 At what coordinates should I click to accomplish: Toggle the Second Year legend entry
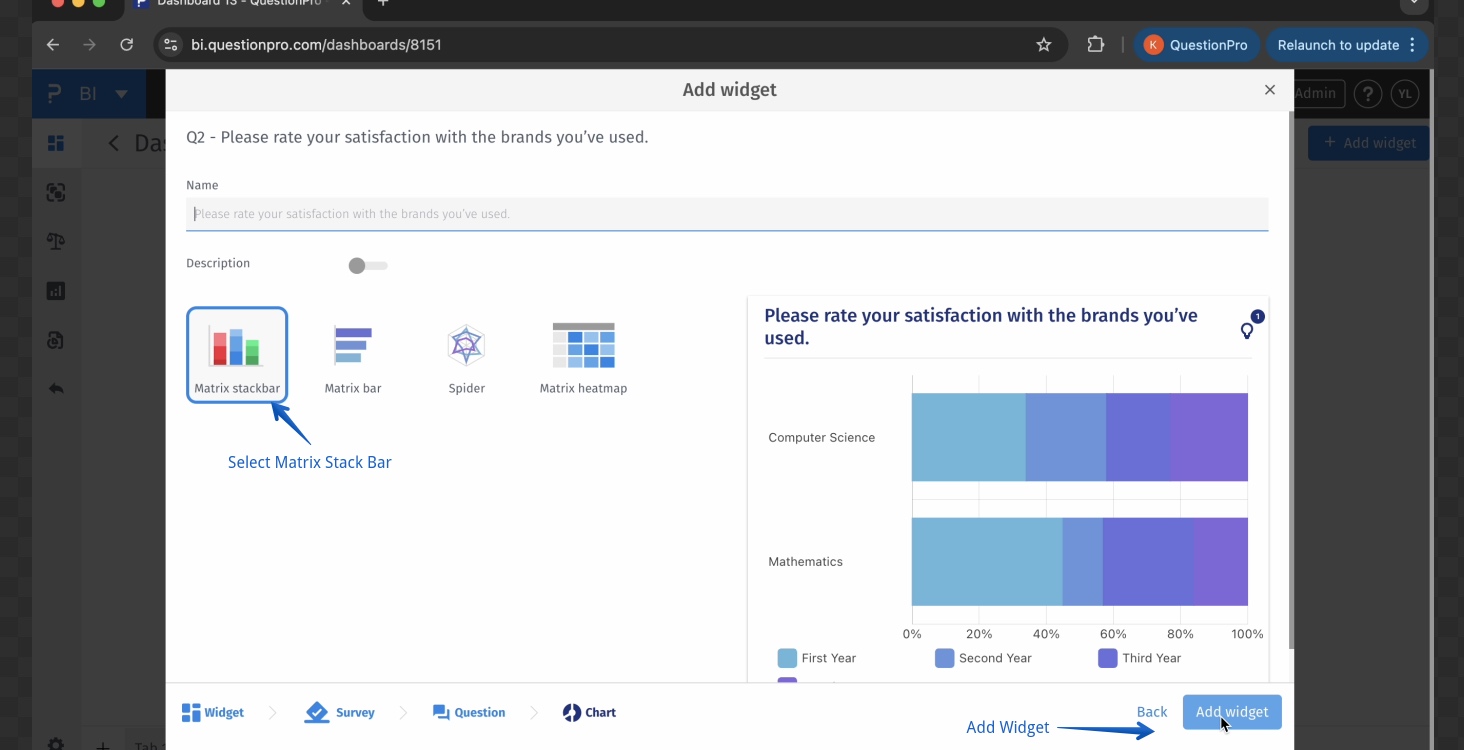(942, 658)
